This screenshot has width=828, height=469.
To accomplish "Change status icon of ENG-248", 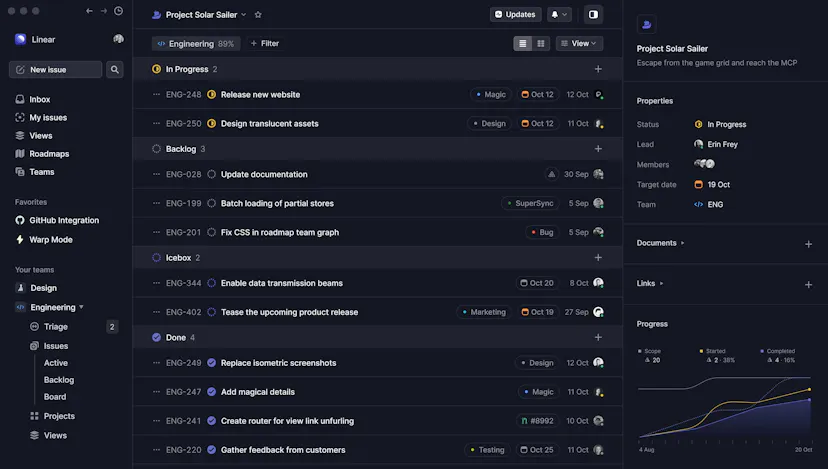I will point(211,95).
